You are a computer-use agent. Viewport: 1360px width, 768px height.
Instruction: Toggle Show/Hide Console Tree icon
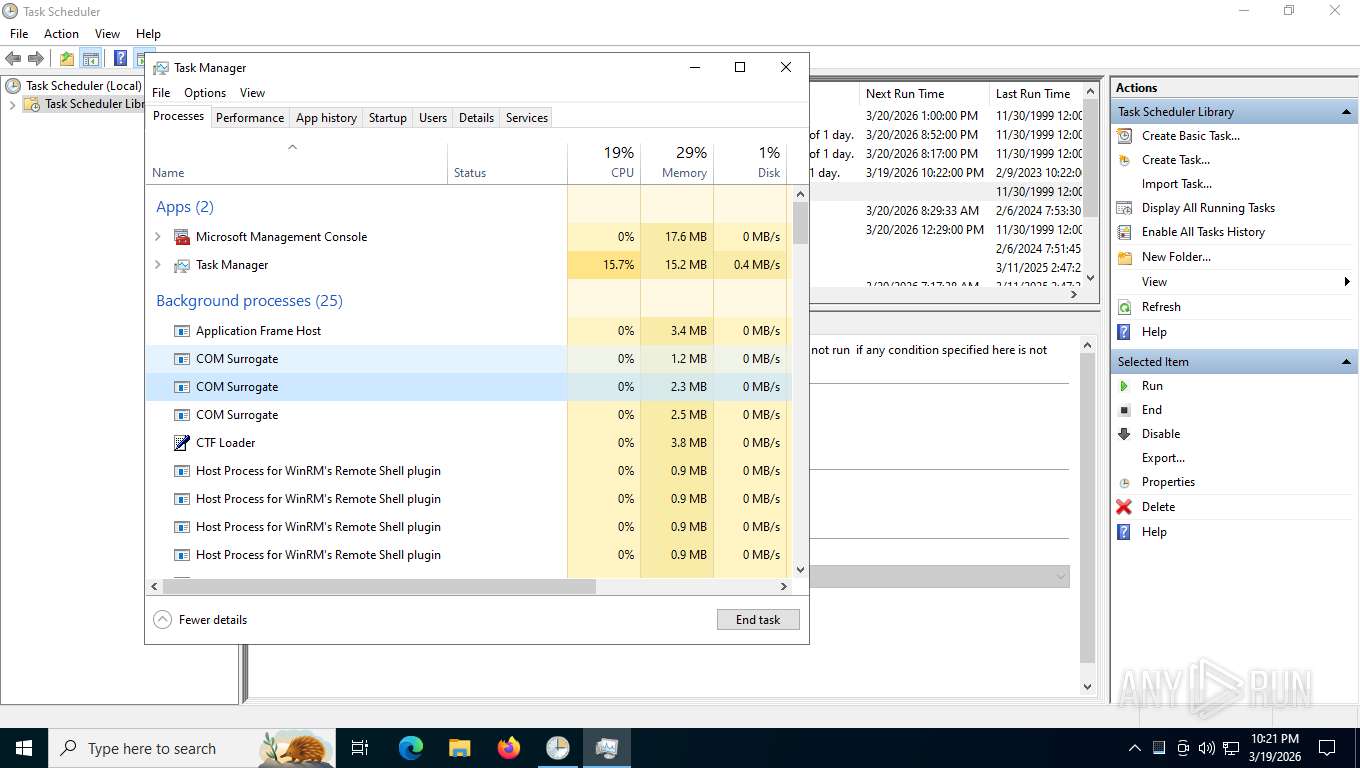click(91, 59)
